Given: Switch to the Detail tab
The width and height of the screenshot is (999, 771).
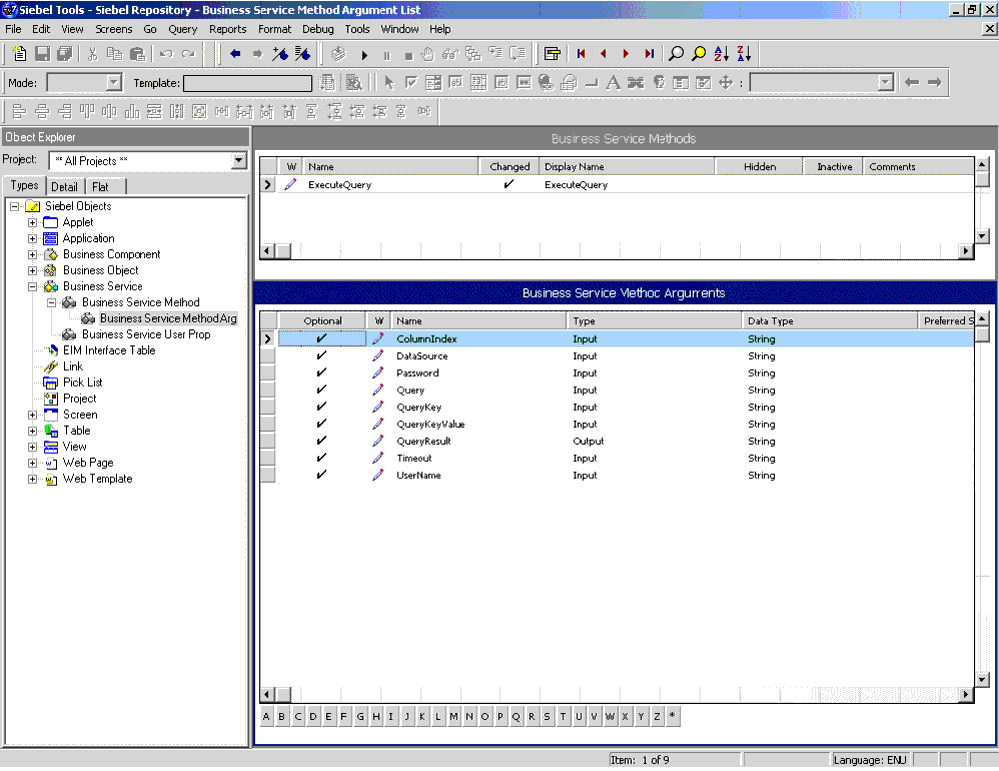Looking at the screenshot, I should click(x=64, y=187).
